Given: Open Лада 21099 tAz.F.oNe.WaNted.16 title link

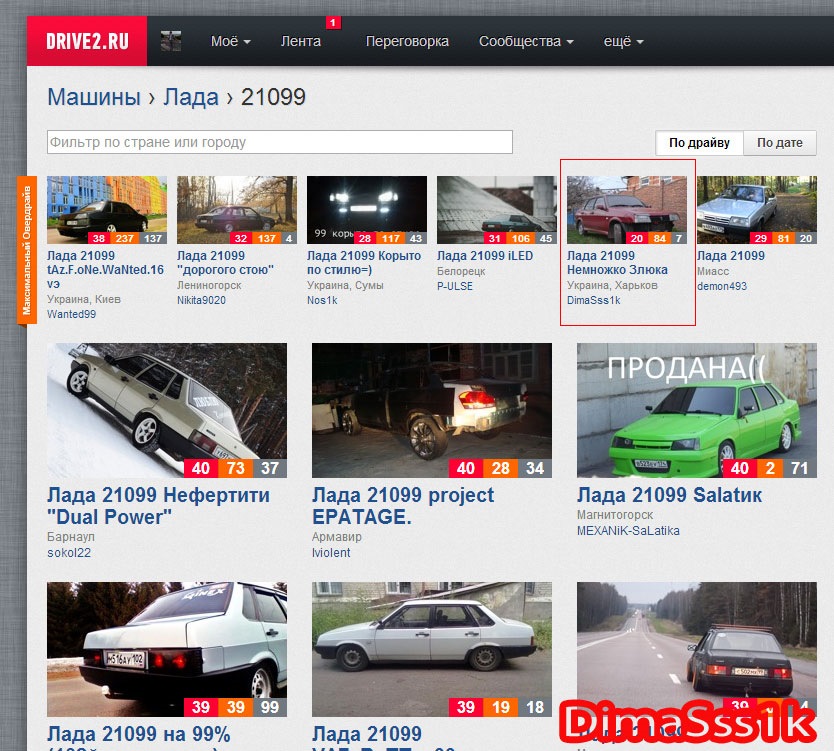Looking at the screenshot, I should coord(105,270).
